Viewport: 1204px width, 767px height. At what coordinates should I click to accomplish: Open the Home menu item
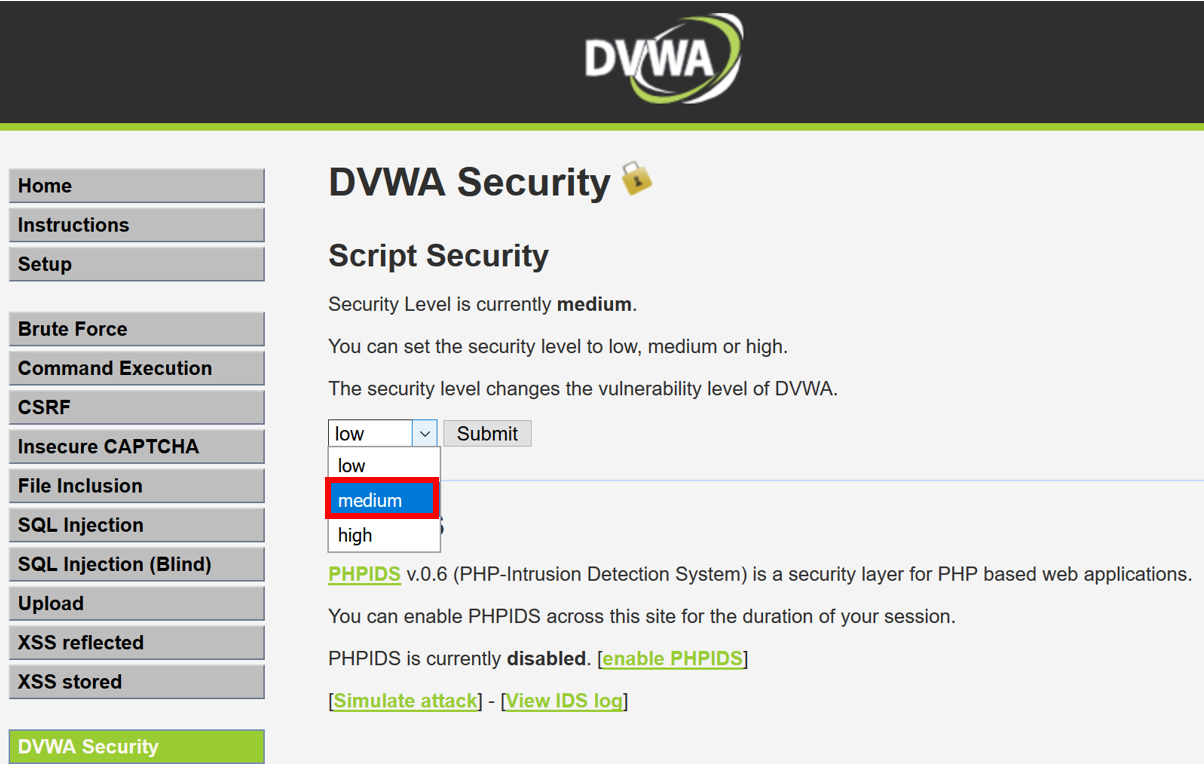pyautogui.click(x=136, y=186)
